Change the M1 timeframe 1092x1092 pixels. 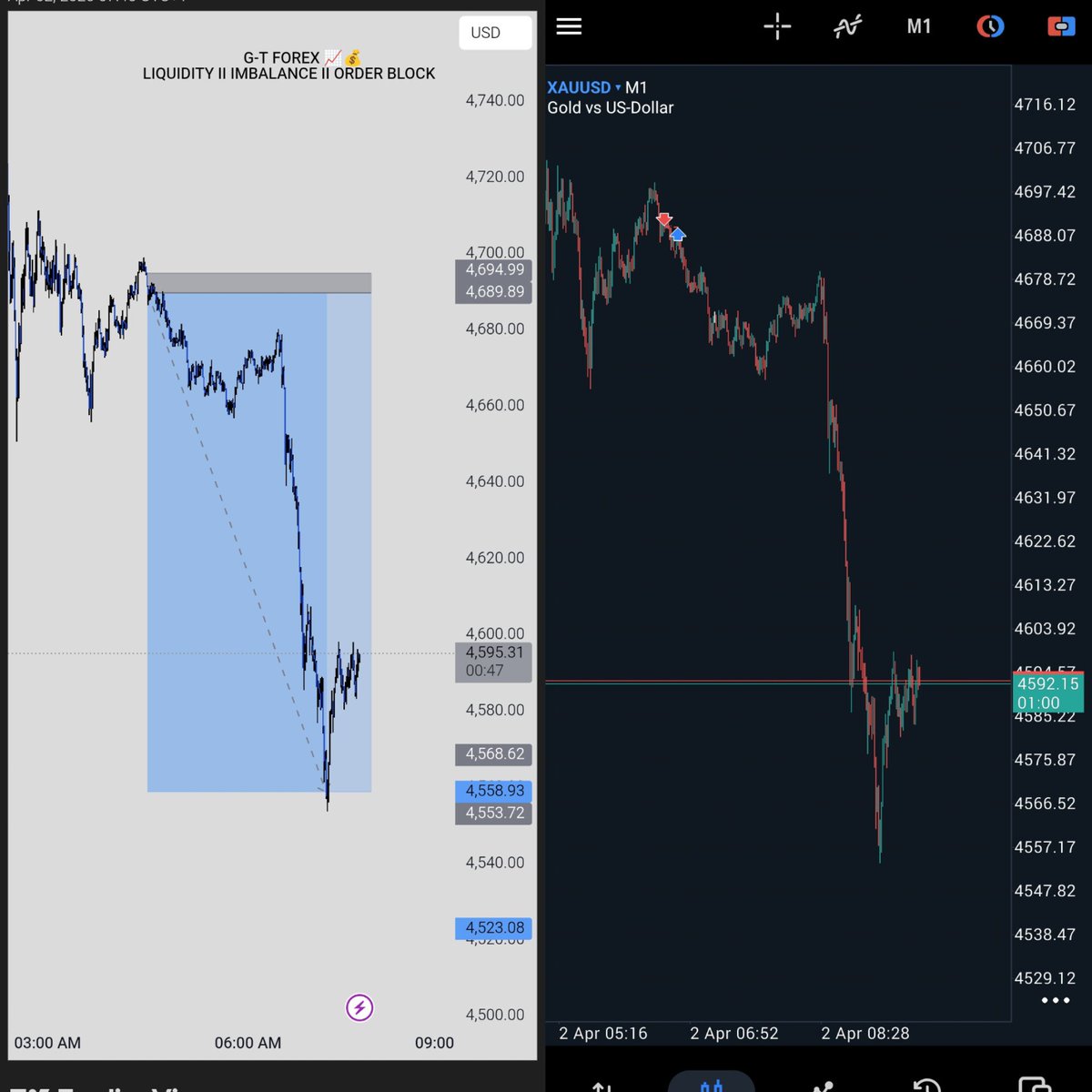coord(919,26)
